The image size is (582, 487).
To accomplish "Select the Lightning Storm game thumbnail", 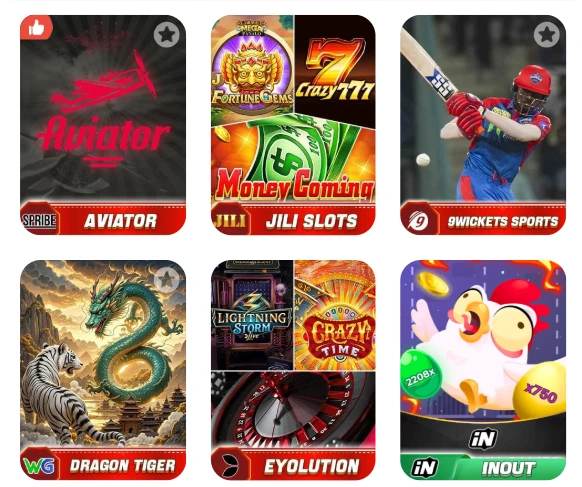I will (252, 315).
